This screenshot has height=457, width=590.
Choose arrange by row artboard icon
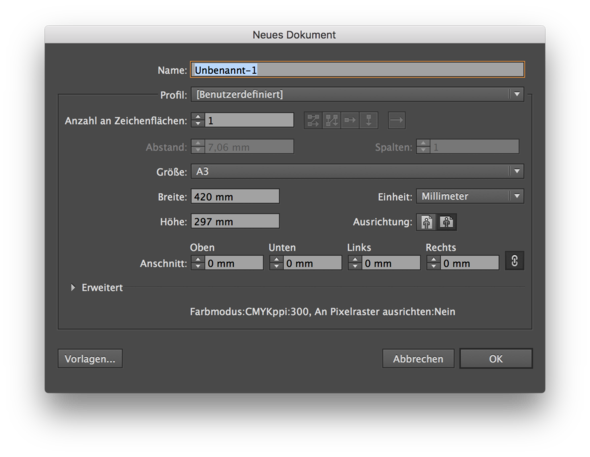[350, 120]
